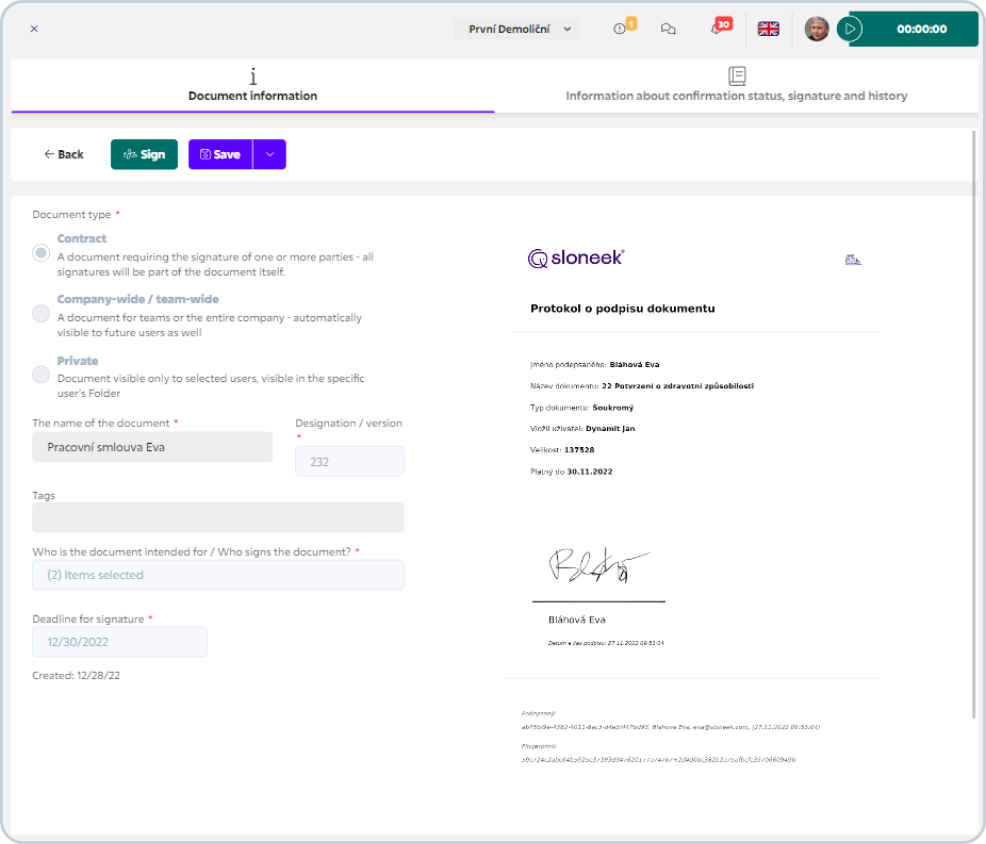This screenshot has height=844, width=986.
Task: Open the '(2) Items selected' signers dropdown
Action: [x=218, y=575]
